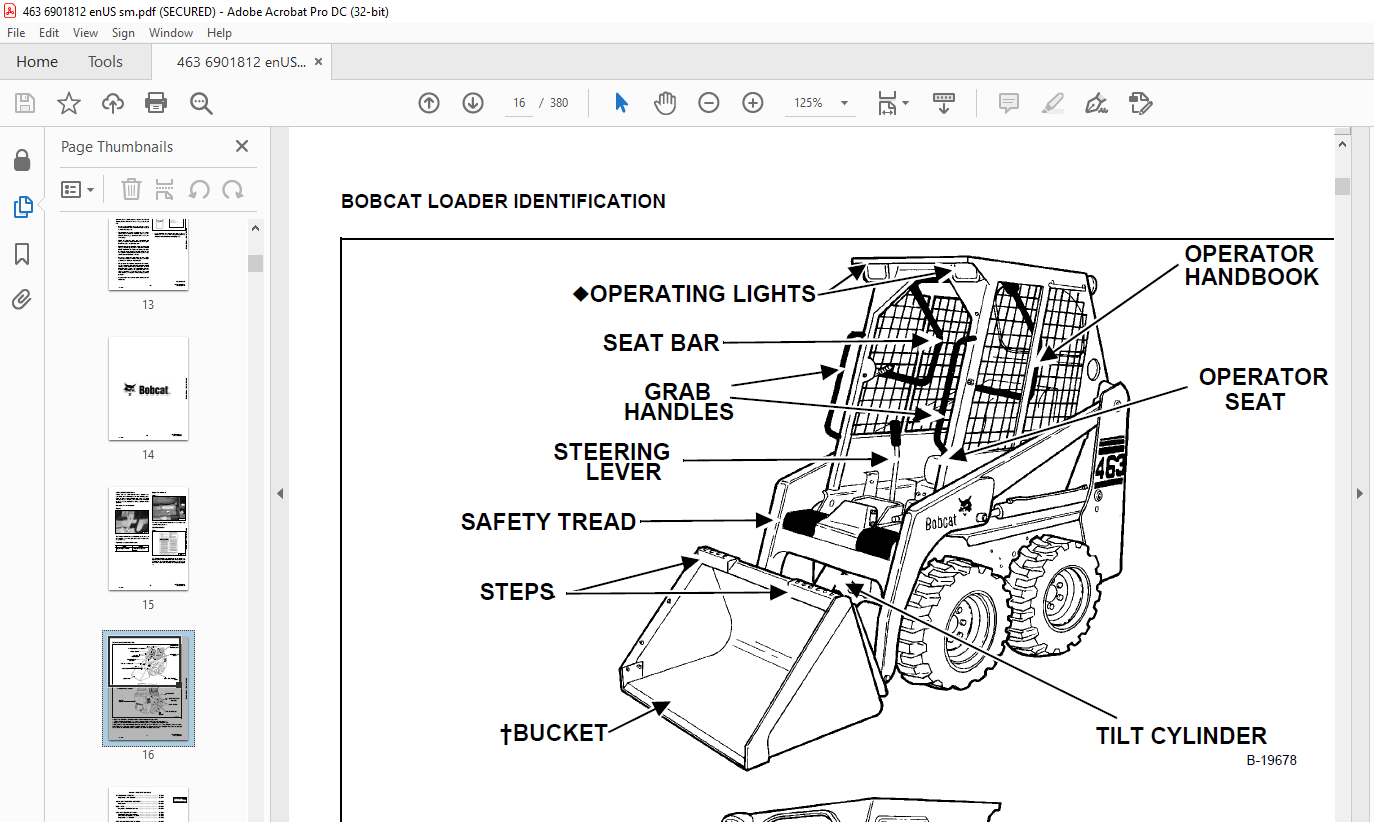Select the Highlight text pen tool

1052,103
